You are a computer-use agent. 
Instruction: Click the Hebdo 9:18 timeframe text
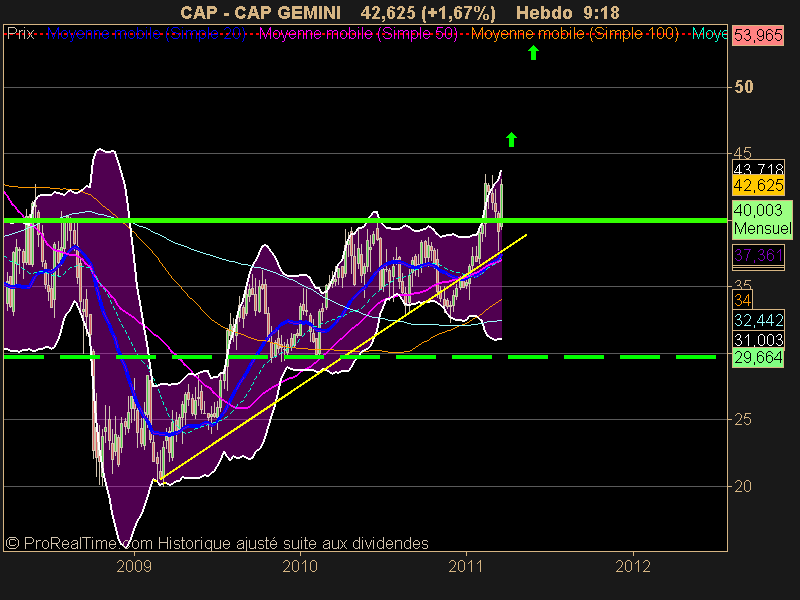coord(567,13)
